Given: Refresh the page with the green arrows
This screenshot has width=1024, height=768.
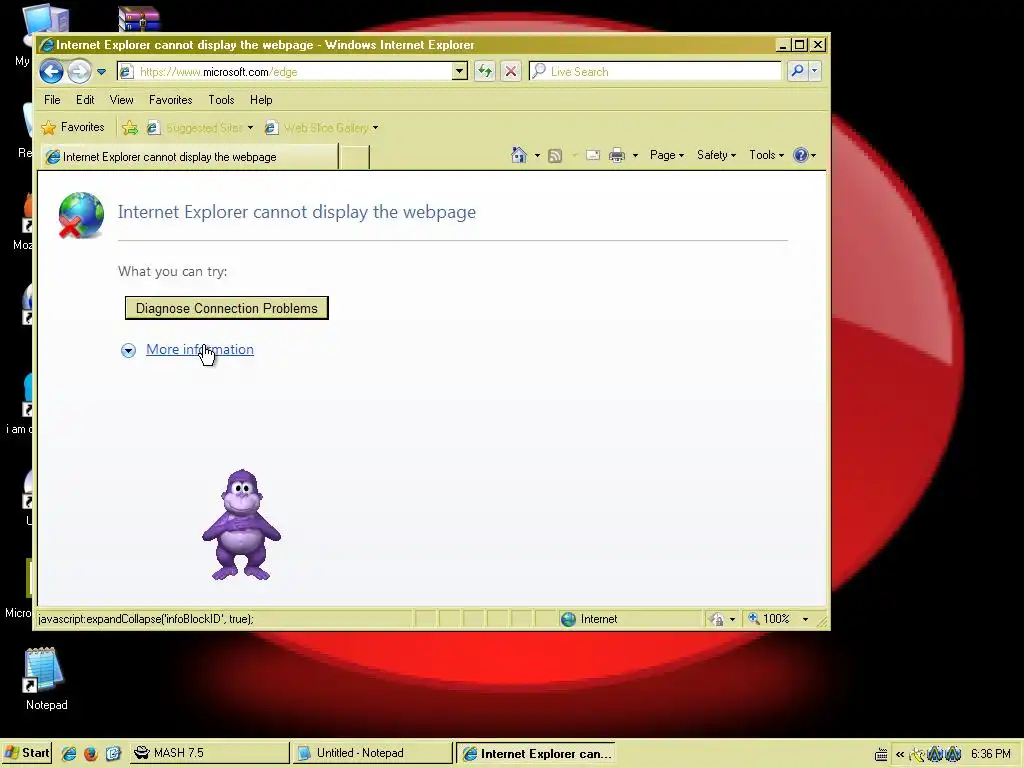Looking at the screenshot, I should (x=485, y=71).
